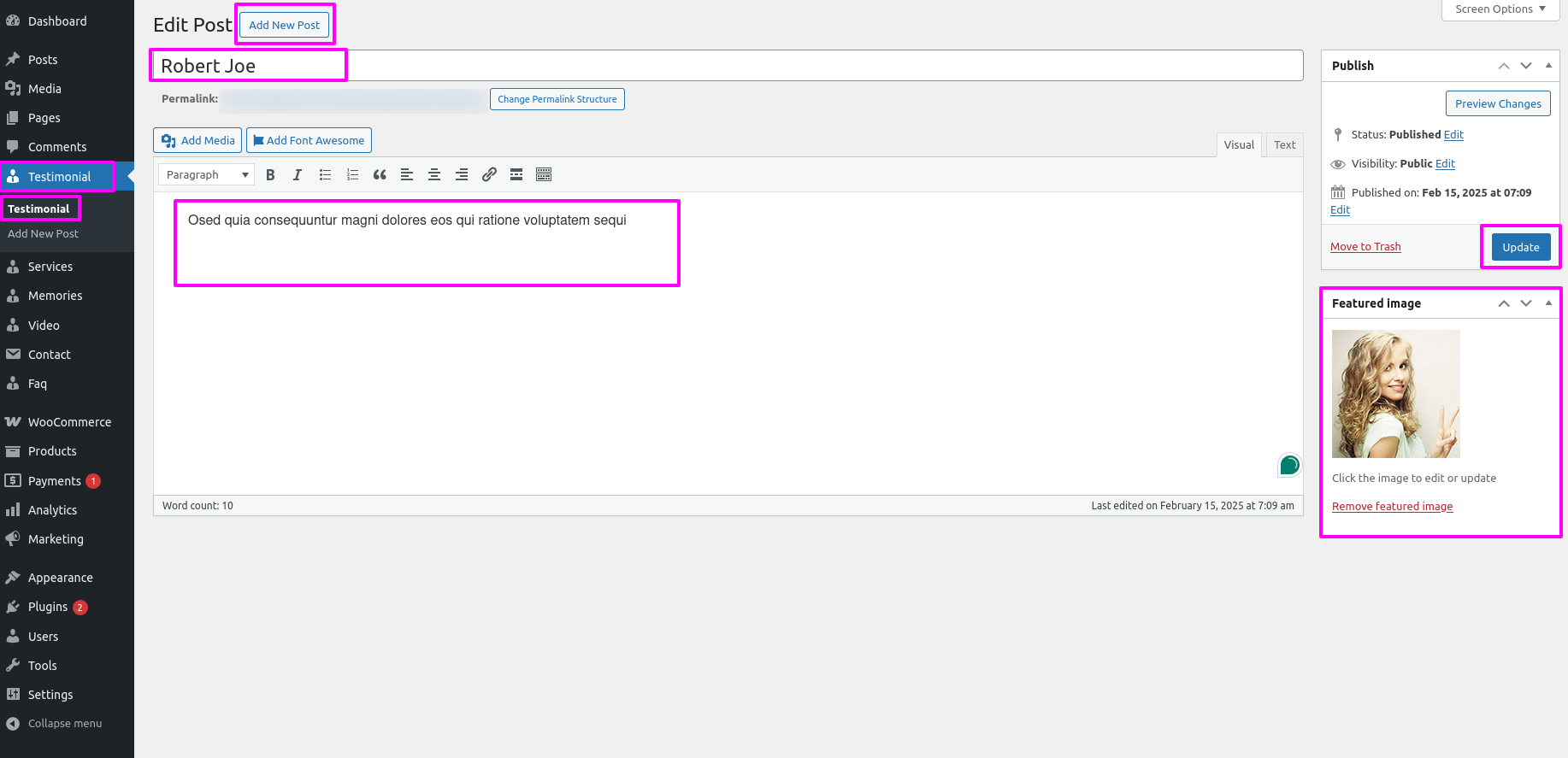Click Remove featured image link

[1392, 507]
